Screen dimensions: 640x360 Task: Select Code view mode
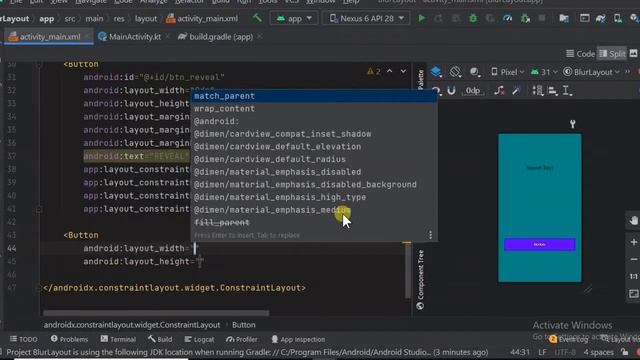[580, 53]
